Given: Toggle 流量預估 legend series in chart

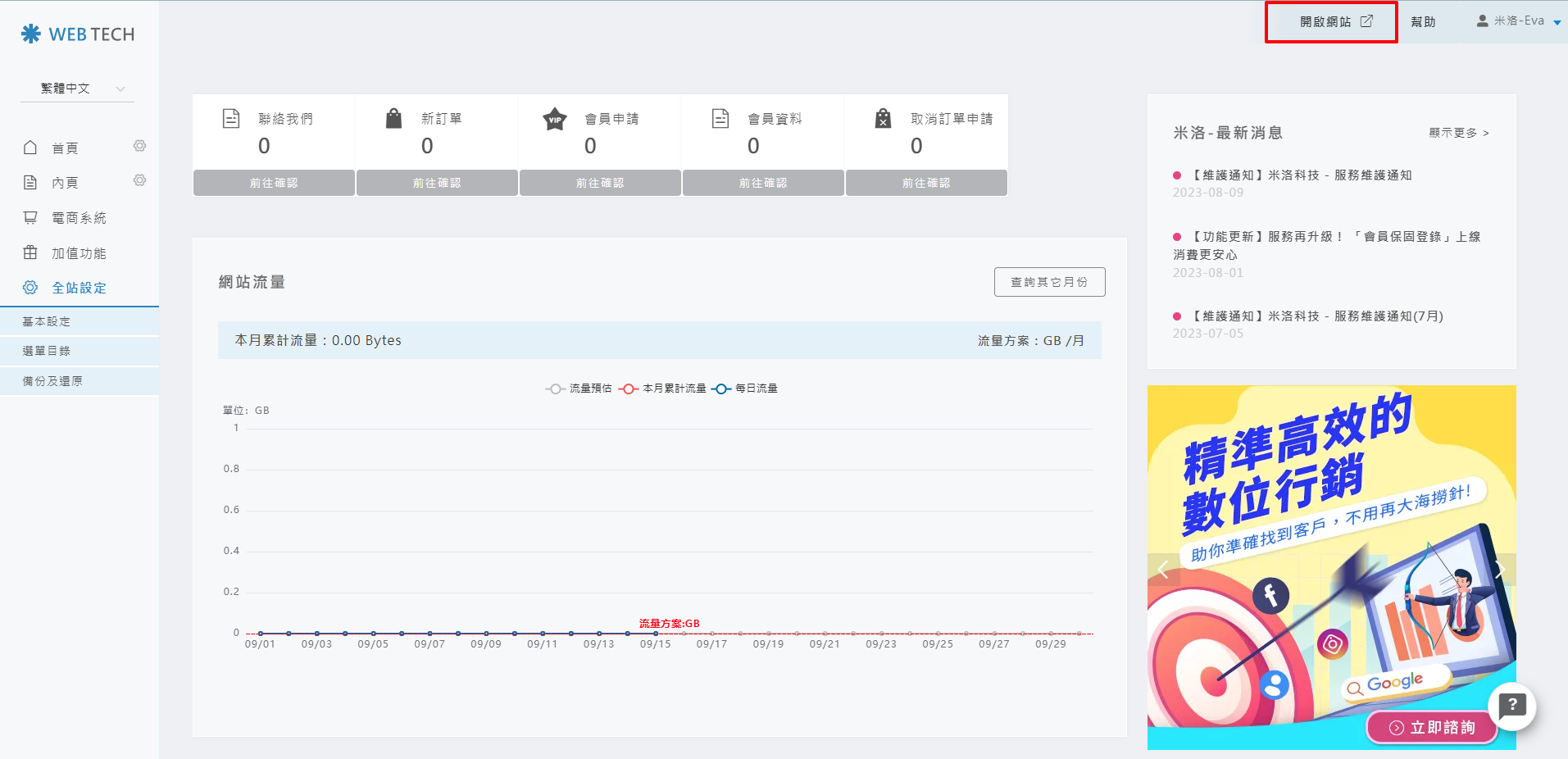Looking at the screenshot, I should point(579,389).
